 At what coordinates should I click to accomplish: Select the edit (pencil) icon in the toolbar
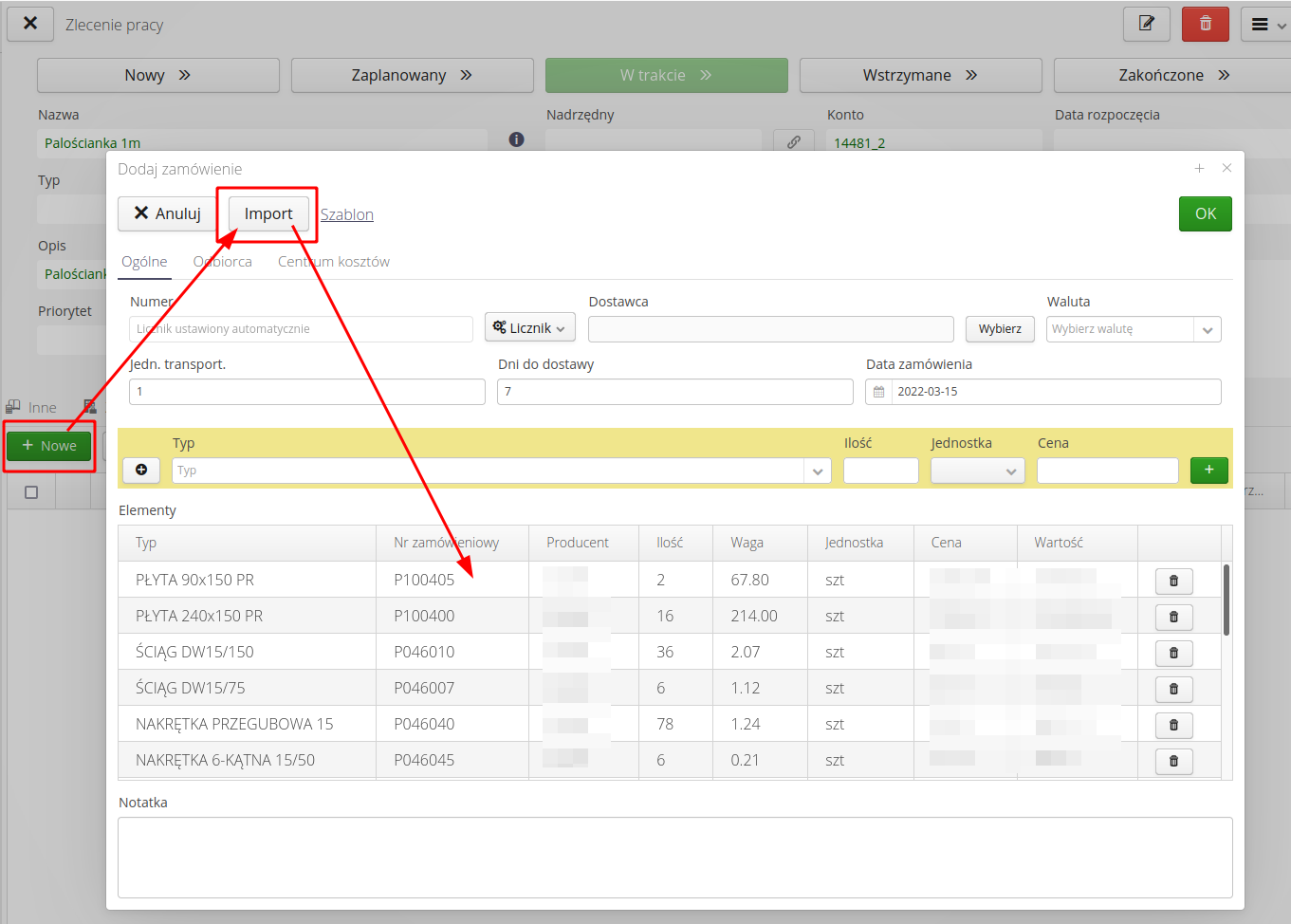click(x=1146, y=24)
